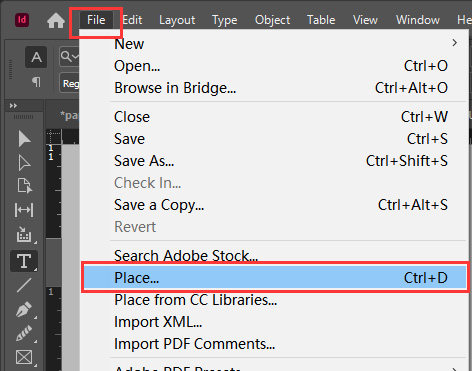
Task: Click the font style field showing Reg
Action: pos(70,83)
